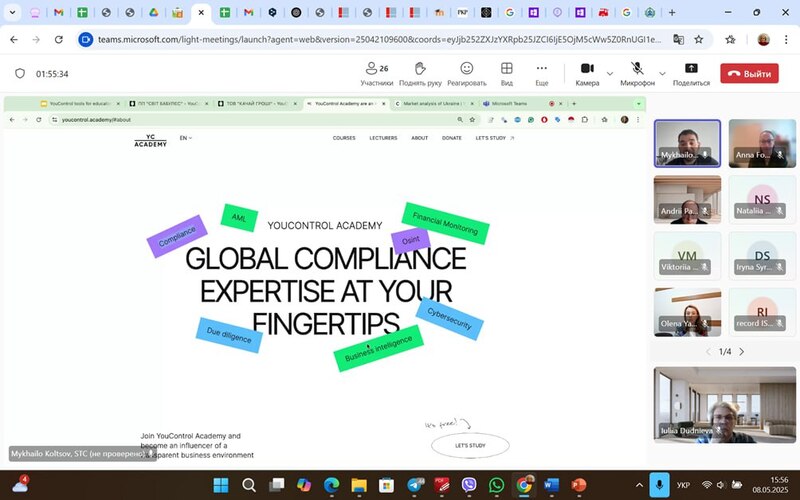Open a new Chrome tab
This screenshot has height=500, width=800.
click(x=672, y=13)
